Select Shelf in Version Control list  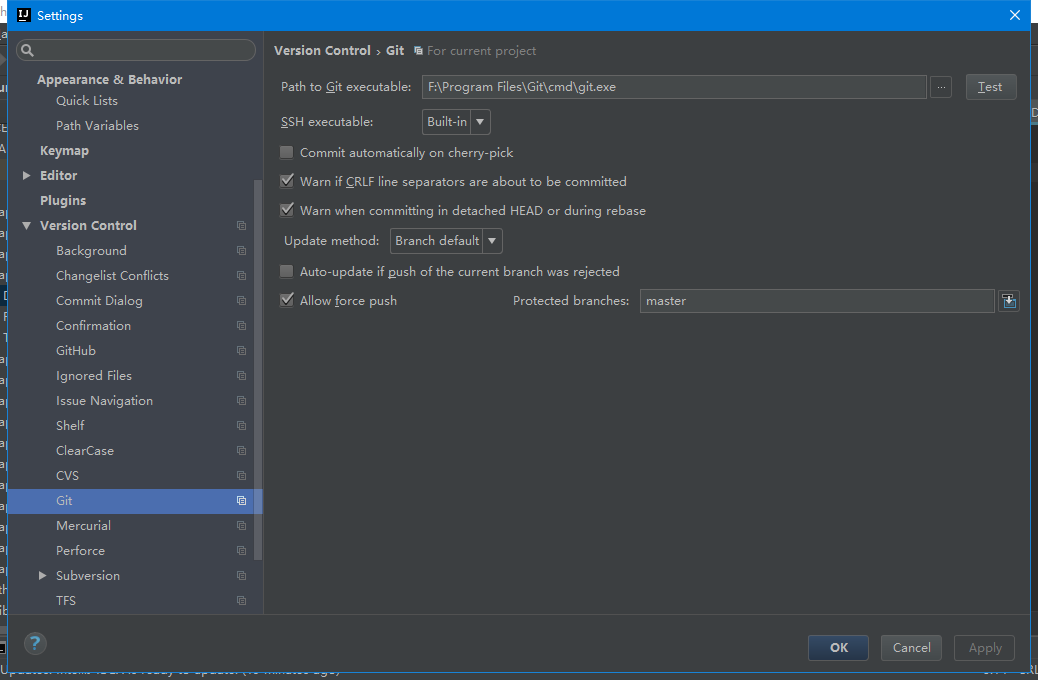tap(70, 426)
